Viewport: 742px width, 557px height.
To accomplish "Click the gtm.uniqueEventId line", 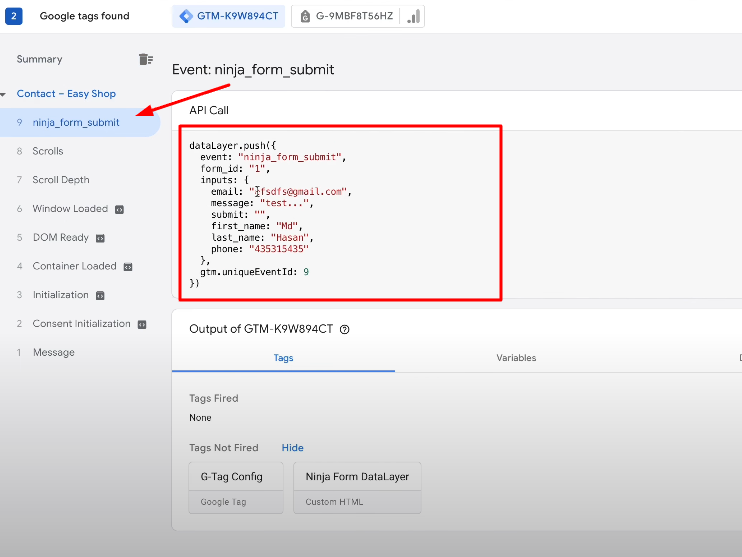I will [255, 272].
